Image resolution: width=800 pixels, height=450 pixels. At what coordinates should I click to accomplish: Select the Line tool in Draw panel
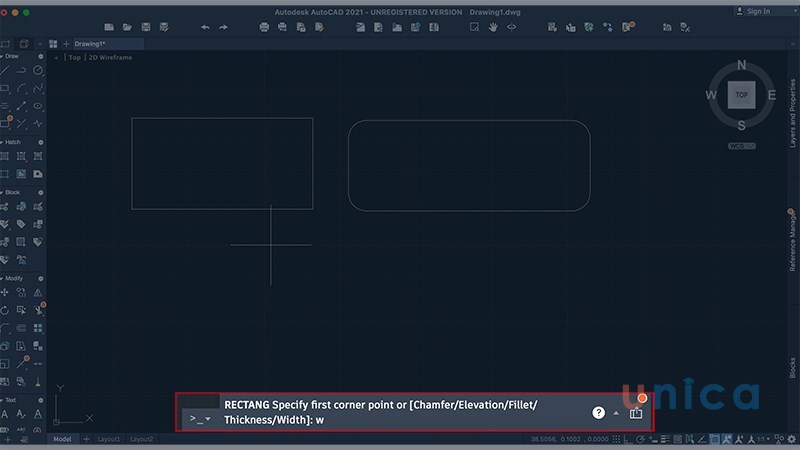coord(6,70)
